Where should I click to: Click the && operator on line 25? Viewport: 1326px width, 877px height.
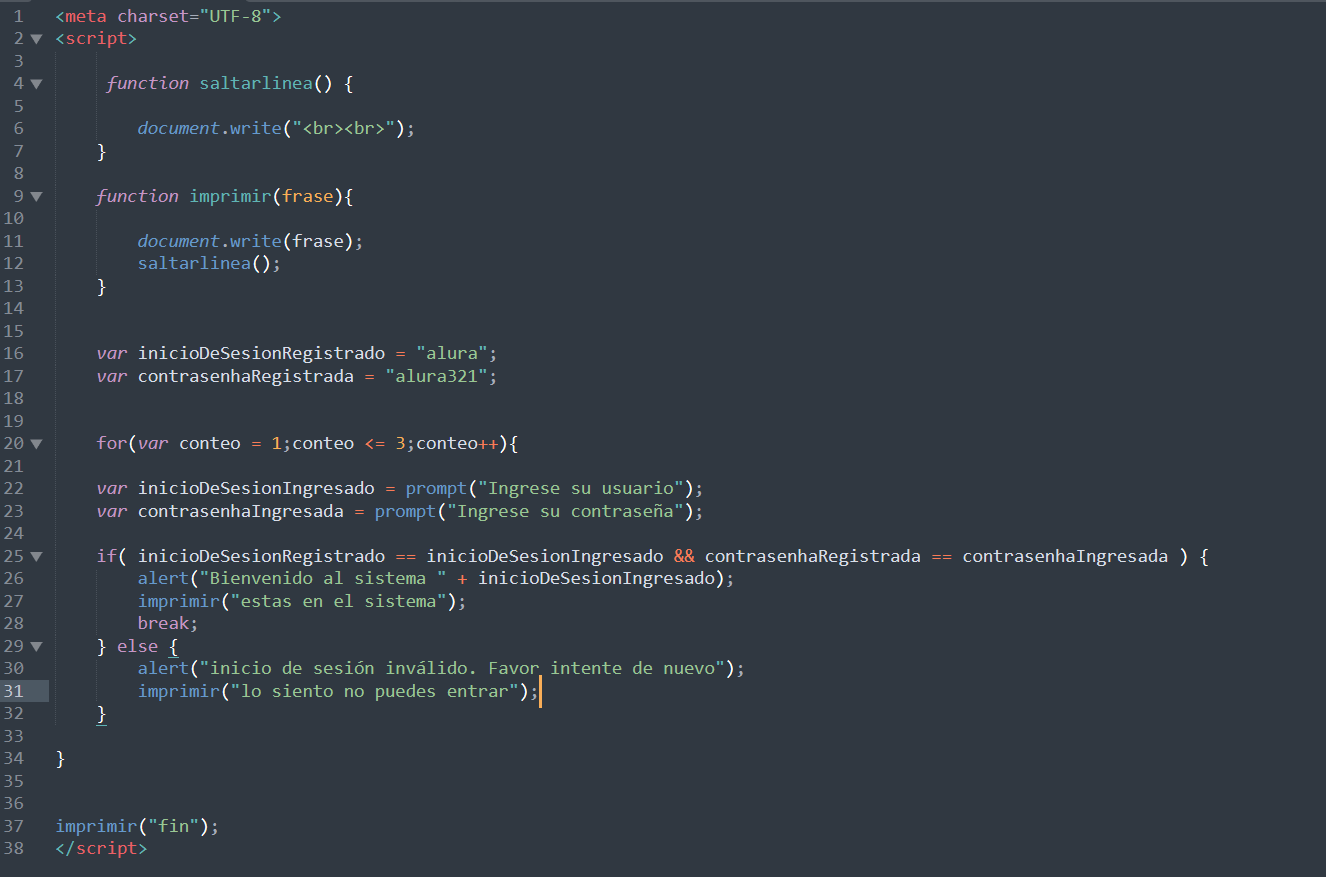pos(684,556)
